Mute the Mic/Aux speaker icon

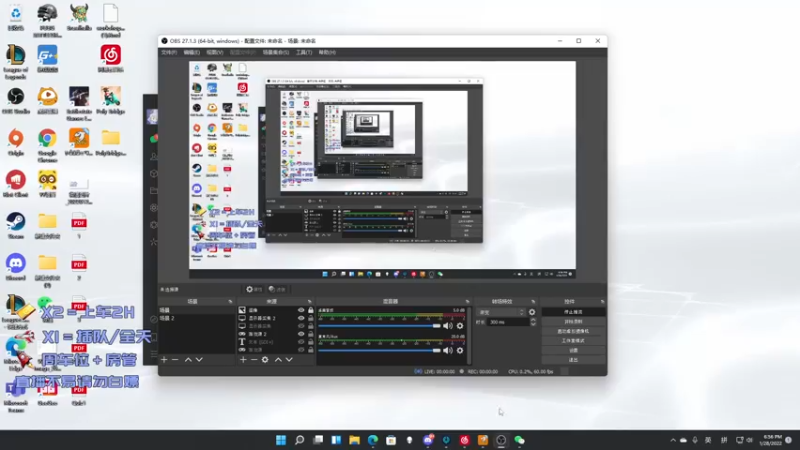point(447,351)
